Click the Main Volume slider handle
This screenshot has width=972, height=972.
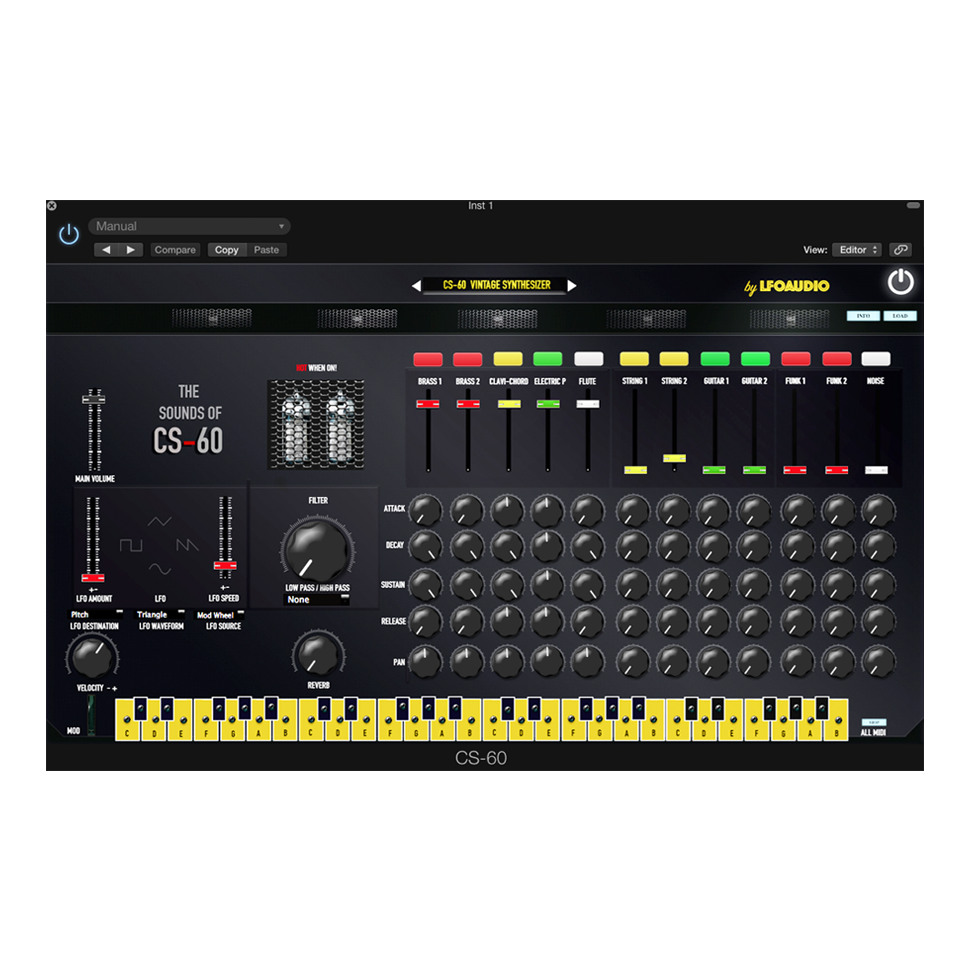coord(93,400)
